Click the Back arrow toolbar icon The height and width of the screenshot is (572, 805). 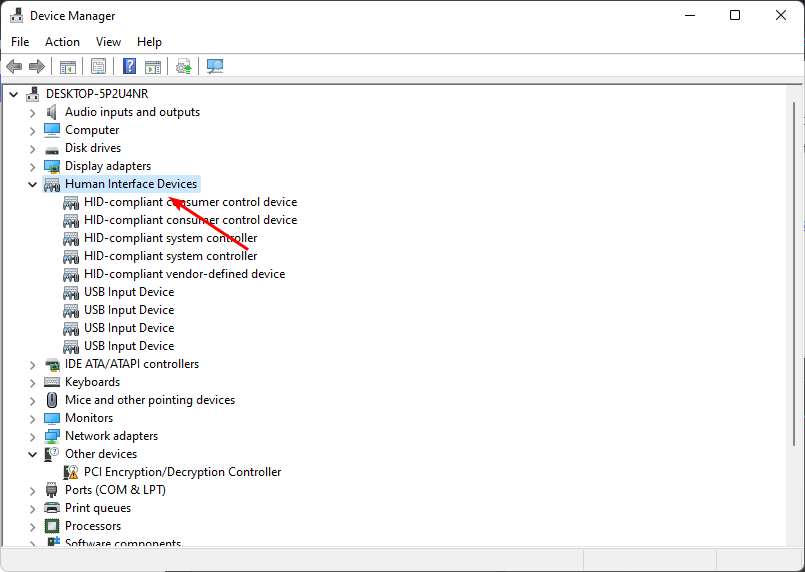click(x=14, y=66)
